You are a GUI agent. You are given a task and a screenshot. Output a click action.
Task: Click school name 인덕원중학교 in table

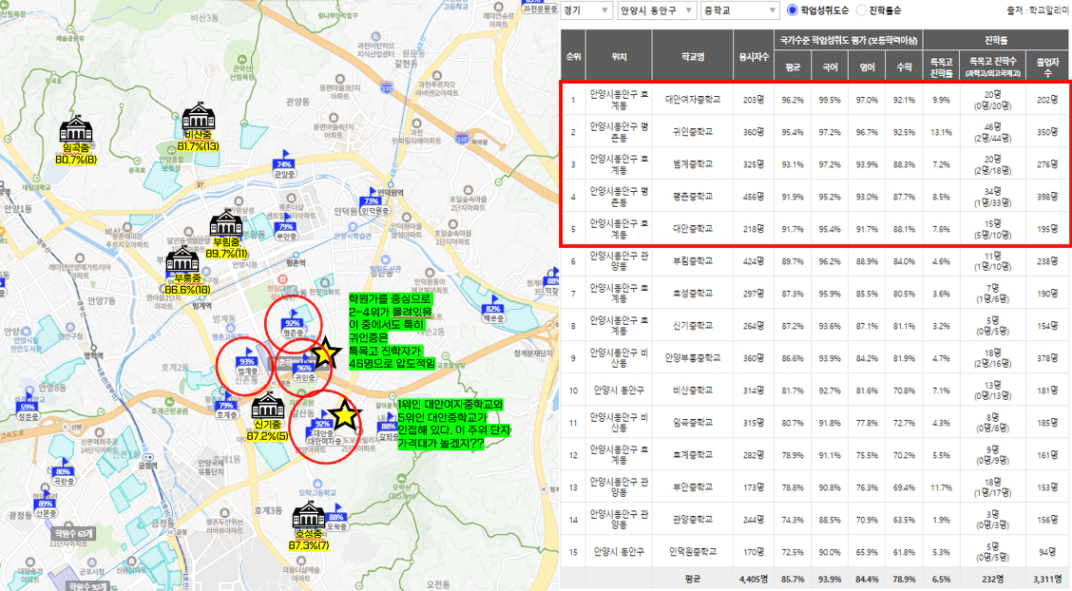[693, 551]
